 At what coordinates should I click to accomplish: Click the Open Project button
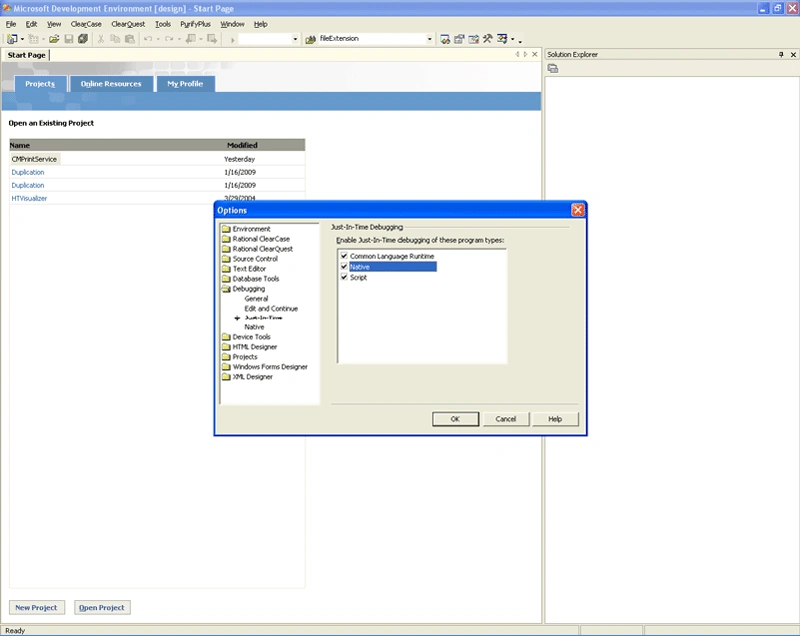(x=102, y=607)
